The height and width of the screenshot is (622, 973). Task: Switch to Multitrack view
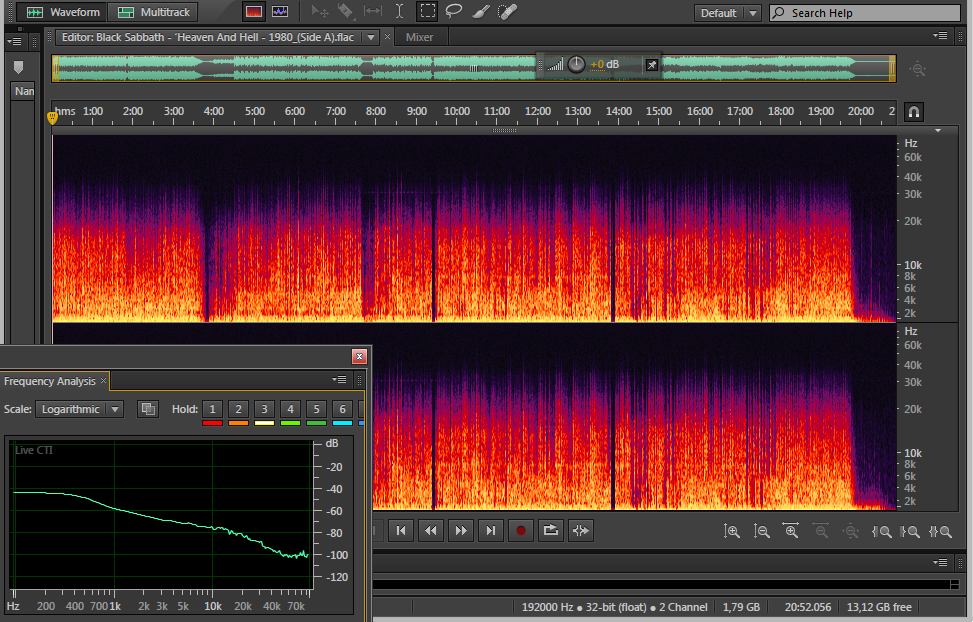pos(153,12)
